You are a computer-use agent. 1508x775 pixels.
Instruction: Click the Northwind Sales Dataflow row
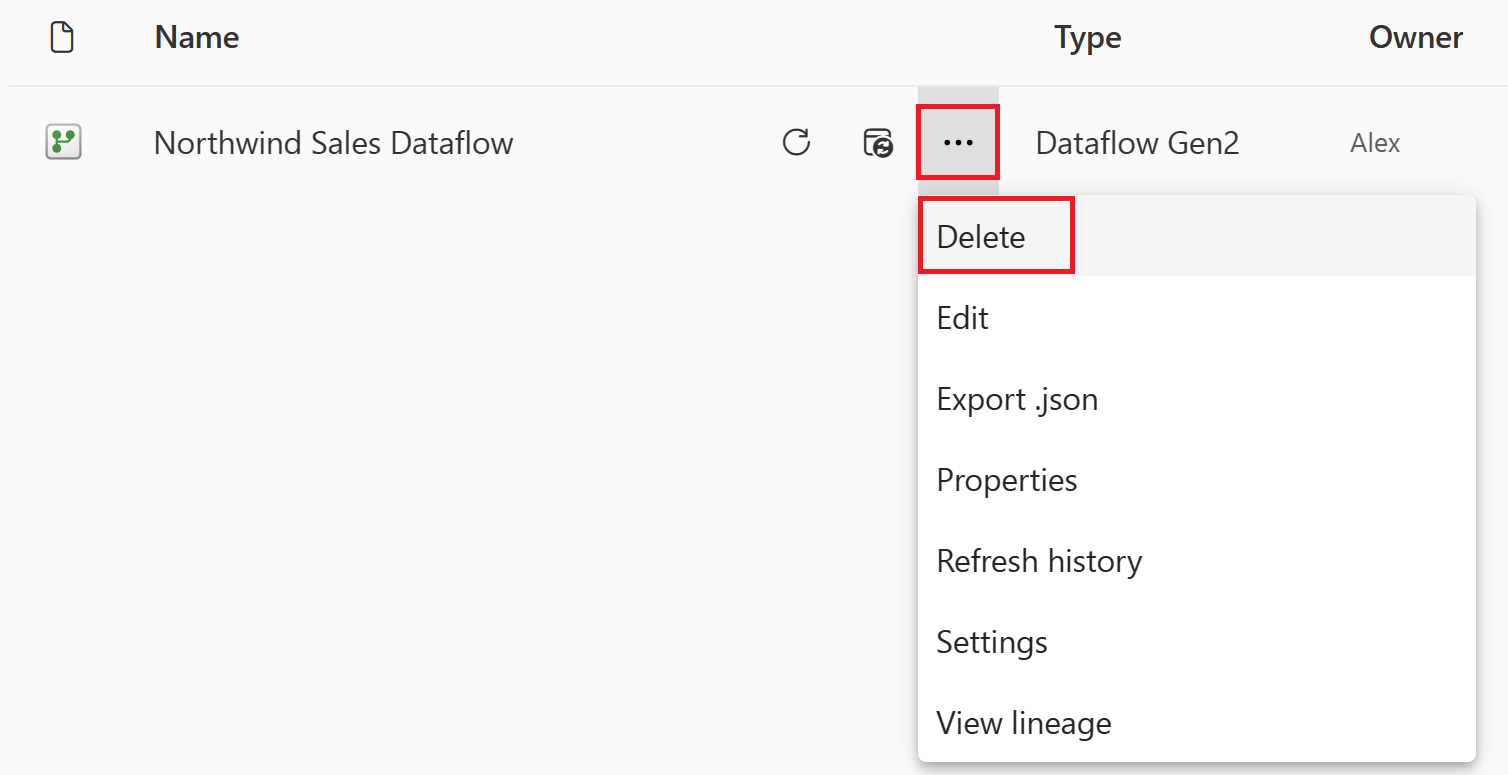(400, 142)
